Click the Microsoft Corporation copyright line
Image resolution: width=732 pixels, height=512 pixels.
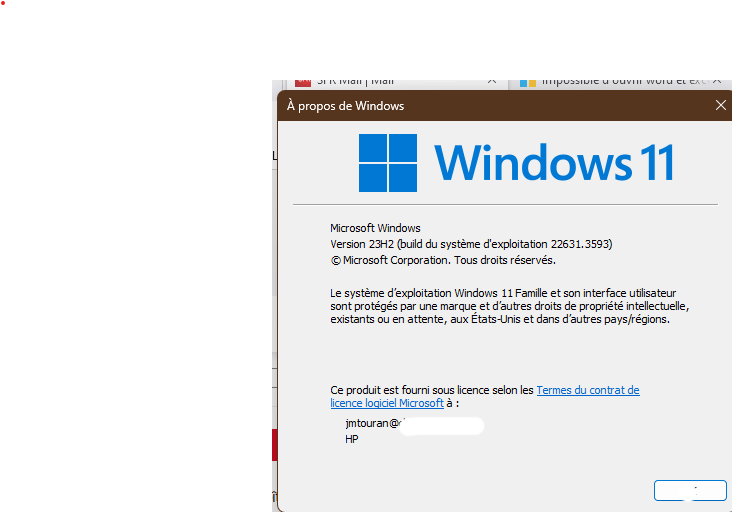443,260
